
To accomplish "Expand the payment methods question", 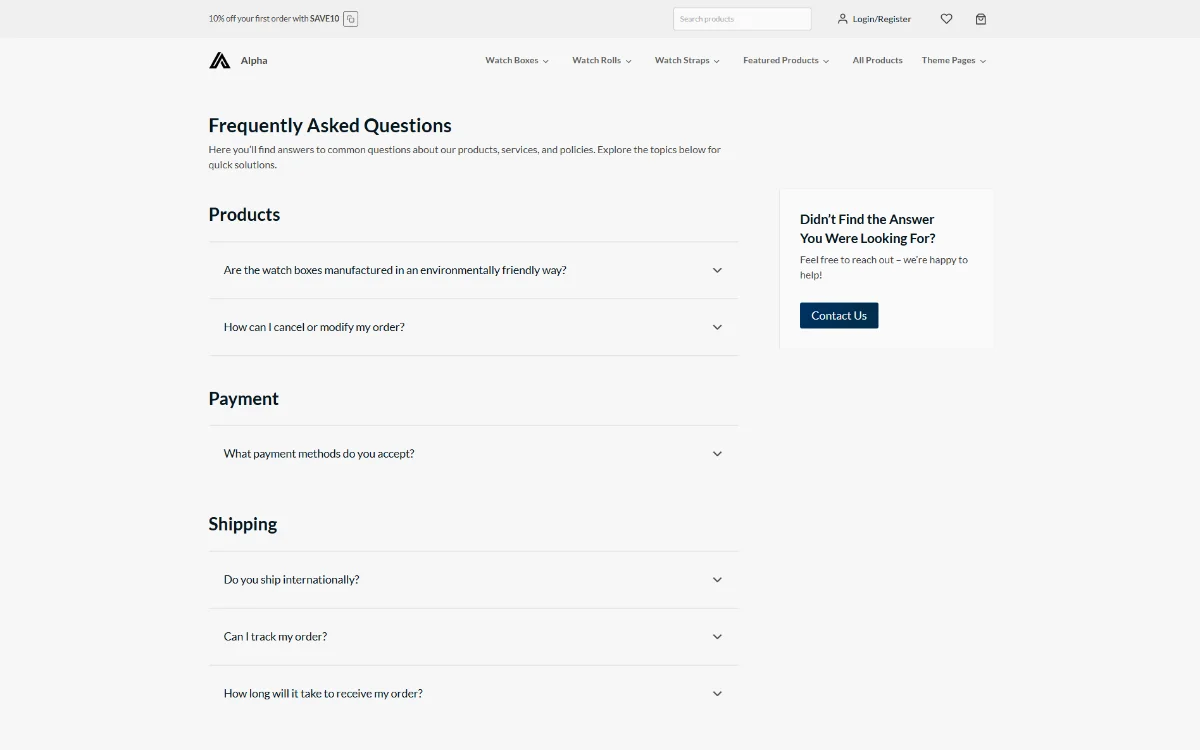I will 319,454.
